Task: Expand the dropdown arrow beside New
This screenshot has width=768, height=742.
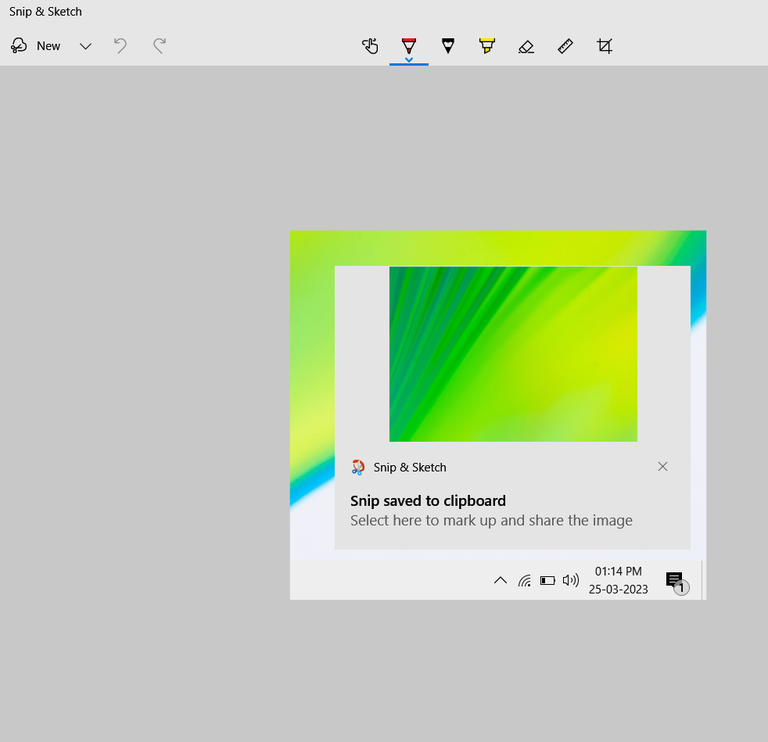Action: coord(85,46)
